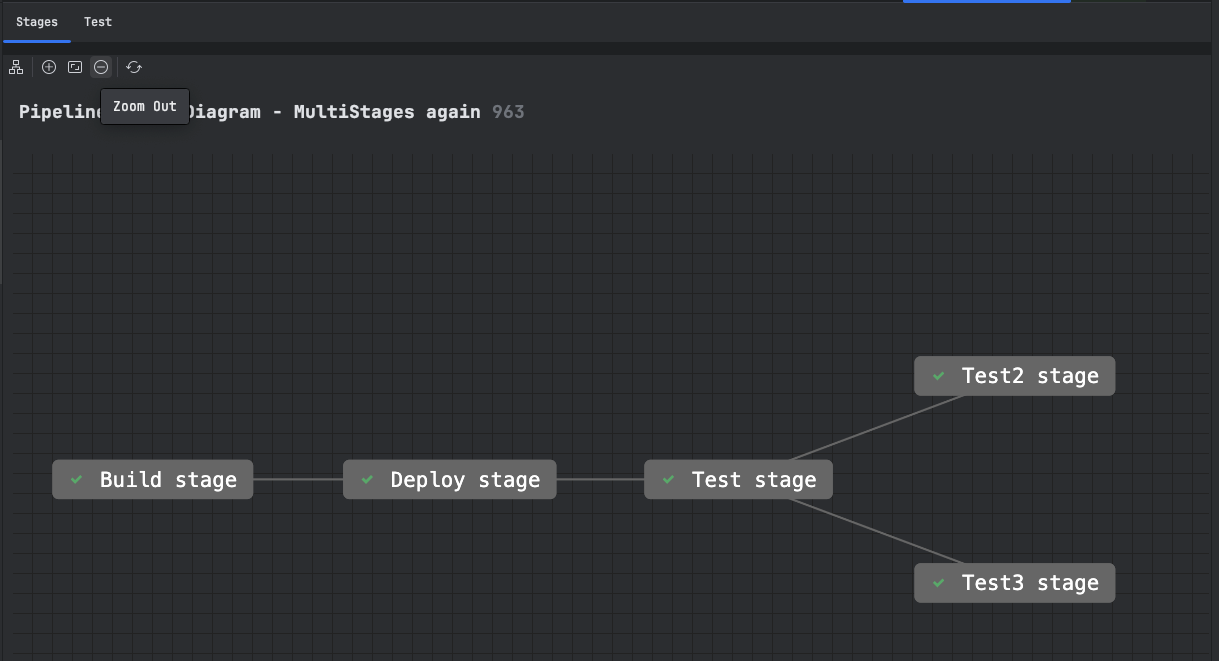The height and width of the screenshot is (661, 1219).
Task: Select the Test2 stage node
Action: 1015,376
